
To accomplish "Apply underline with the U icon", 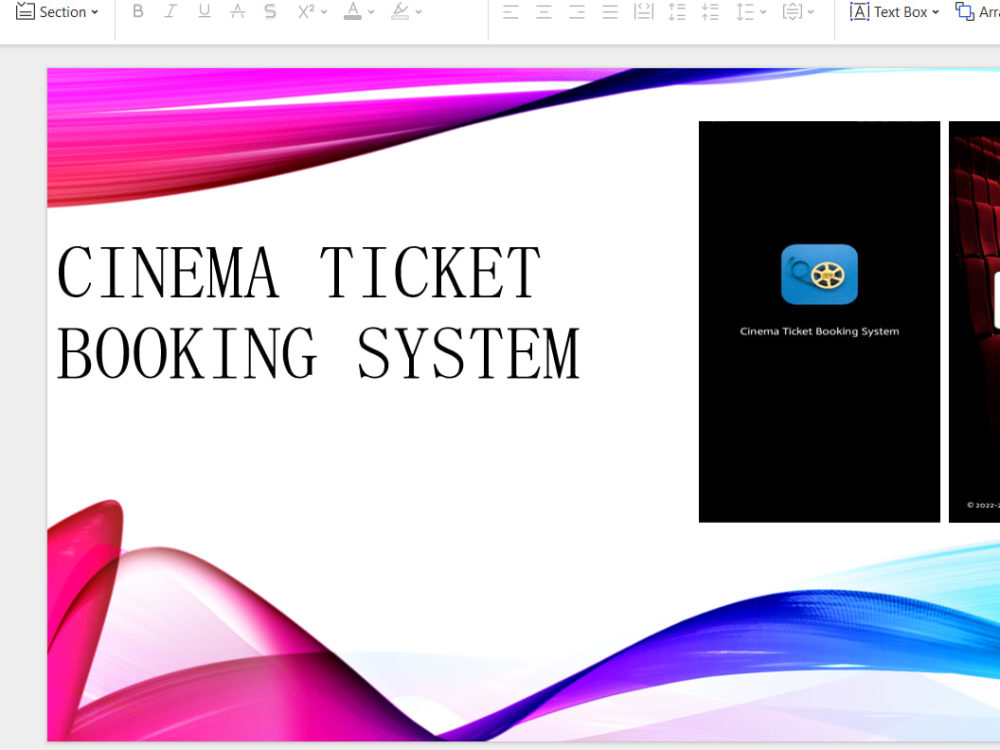I will point(204,11).
